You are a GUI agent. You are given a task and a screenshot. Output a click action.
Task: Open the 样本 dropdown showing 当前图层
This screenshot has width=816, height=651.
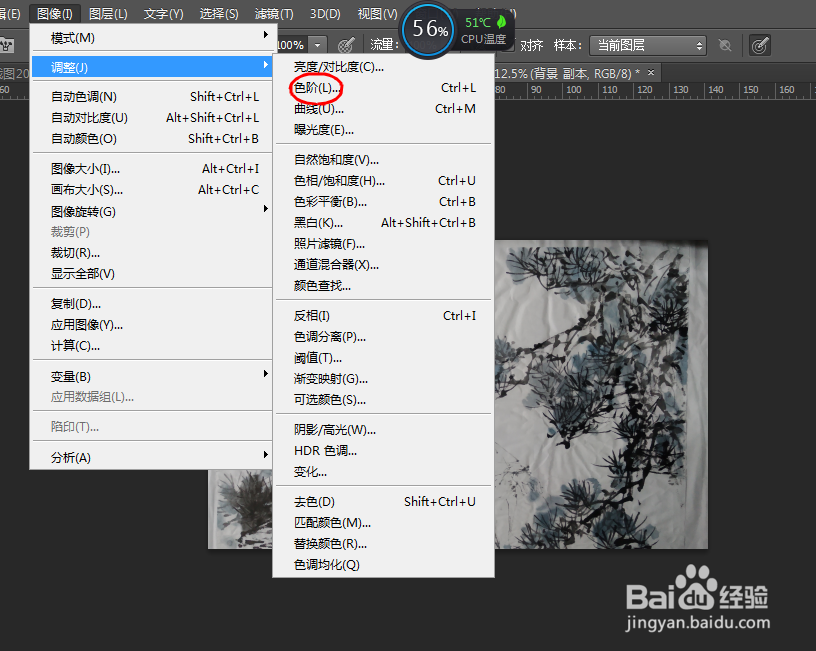click(x=648, y=46)
